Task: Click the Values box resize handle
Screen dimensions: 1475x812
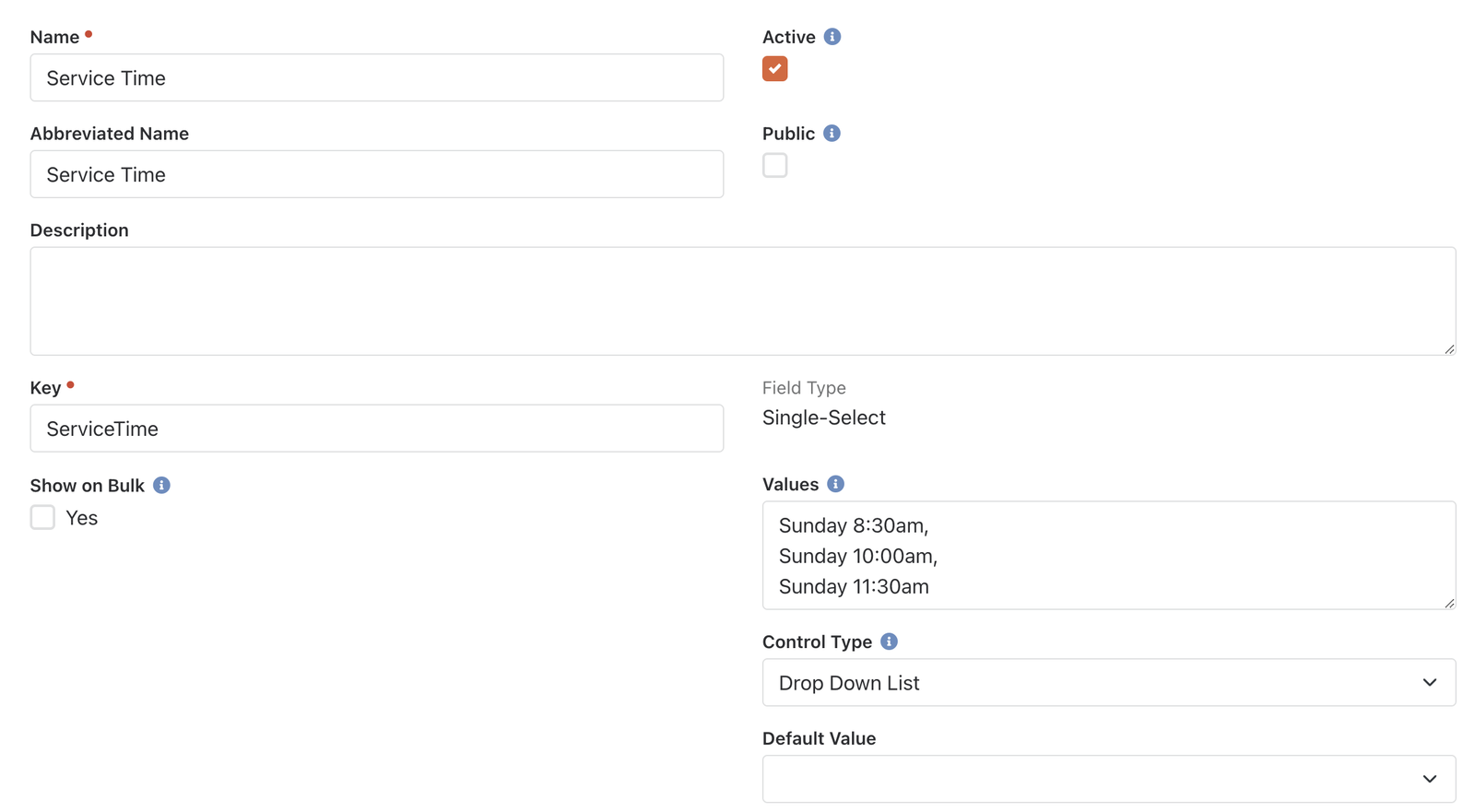Action: pos(1449,603)
